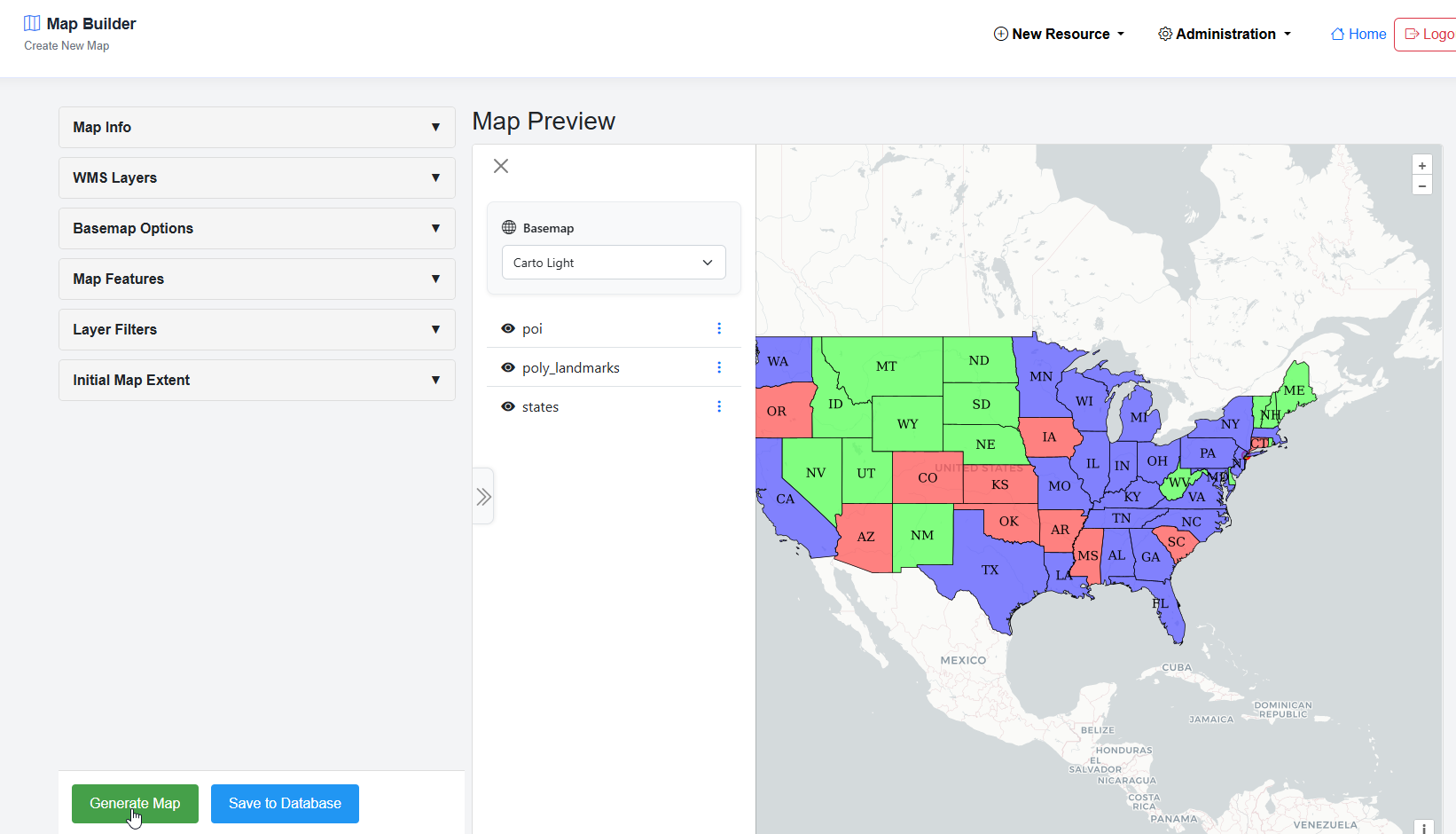Screen dimensions: 1456x834
Task: Click the map zoom in plus button
Action: pyautogui.click(x=1421, y=166)
